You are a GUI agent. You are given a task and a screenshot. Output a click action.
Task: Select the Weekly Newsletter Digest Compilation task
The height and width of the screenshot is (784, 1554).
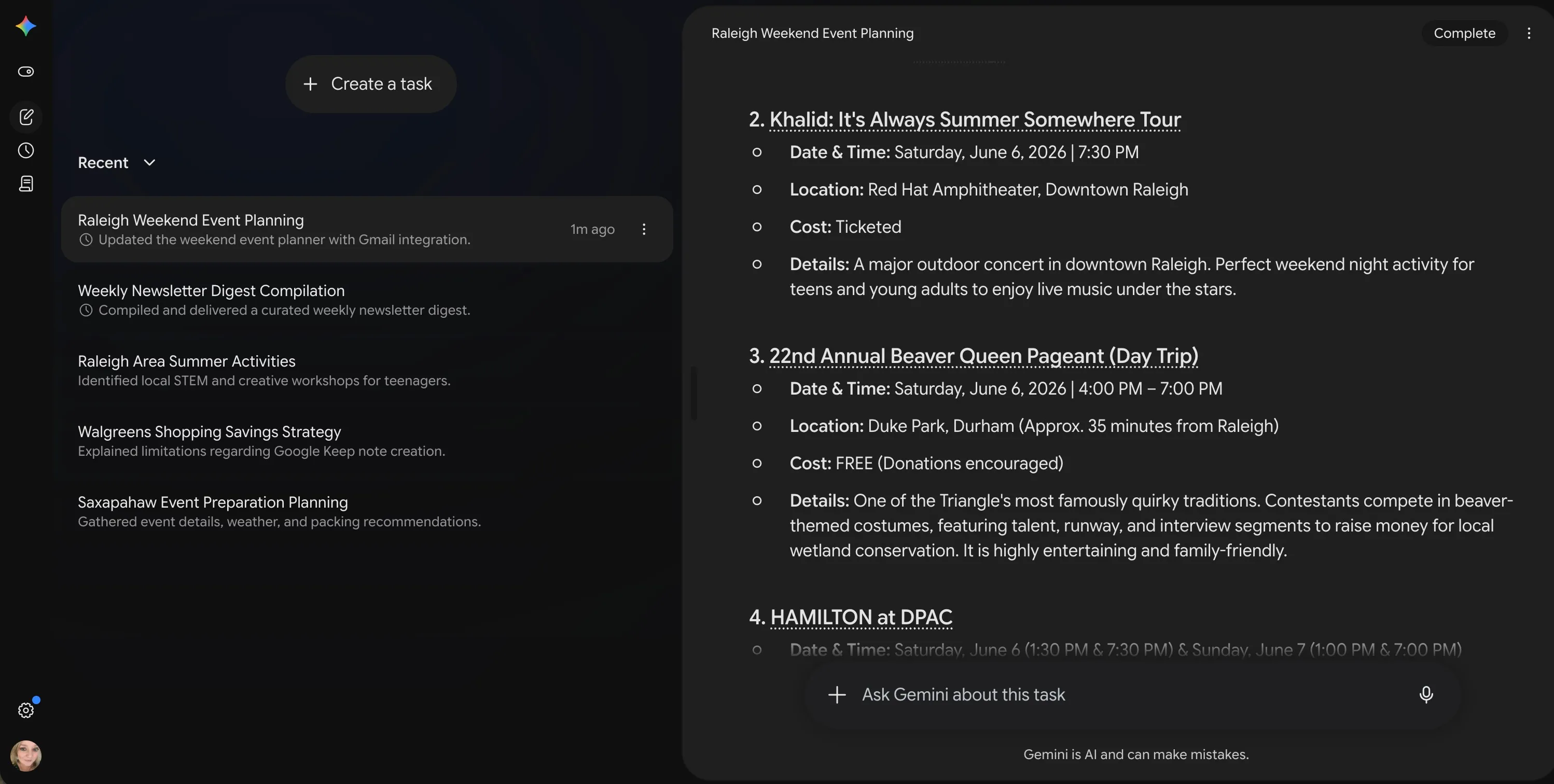pos(367,300)
